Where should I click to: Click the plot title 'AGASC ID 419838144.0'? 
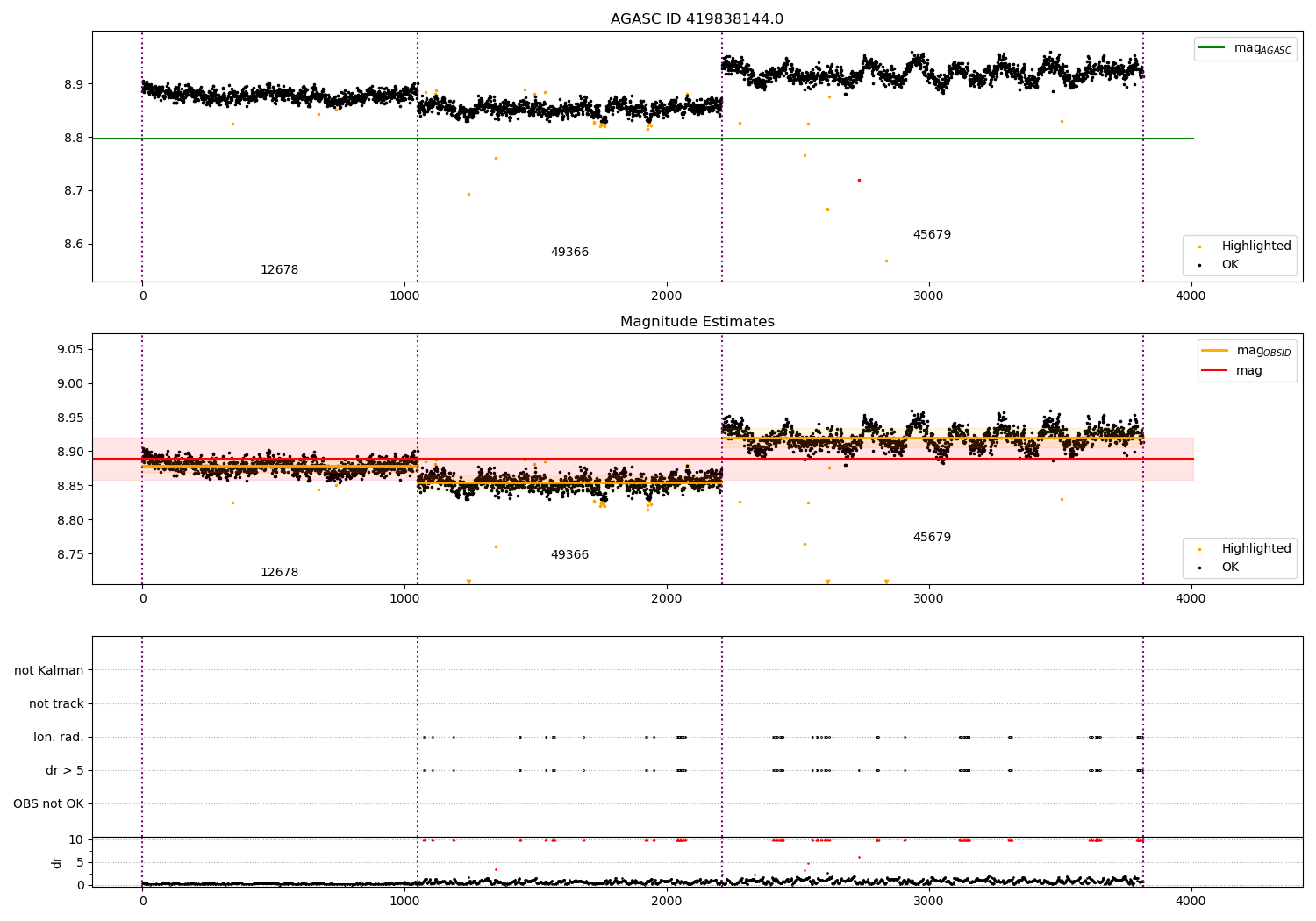tap(697, 19)
